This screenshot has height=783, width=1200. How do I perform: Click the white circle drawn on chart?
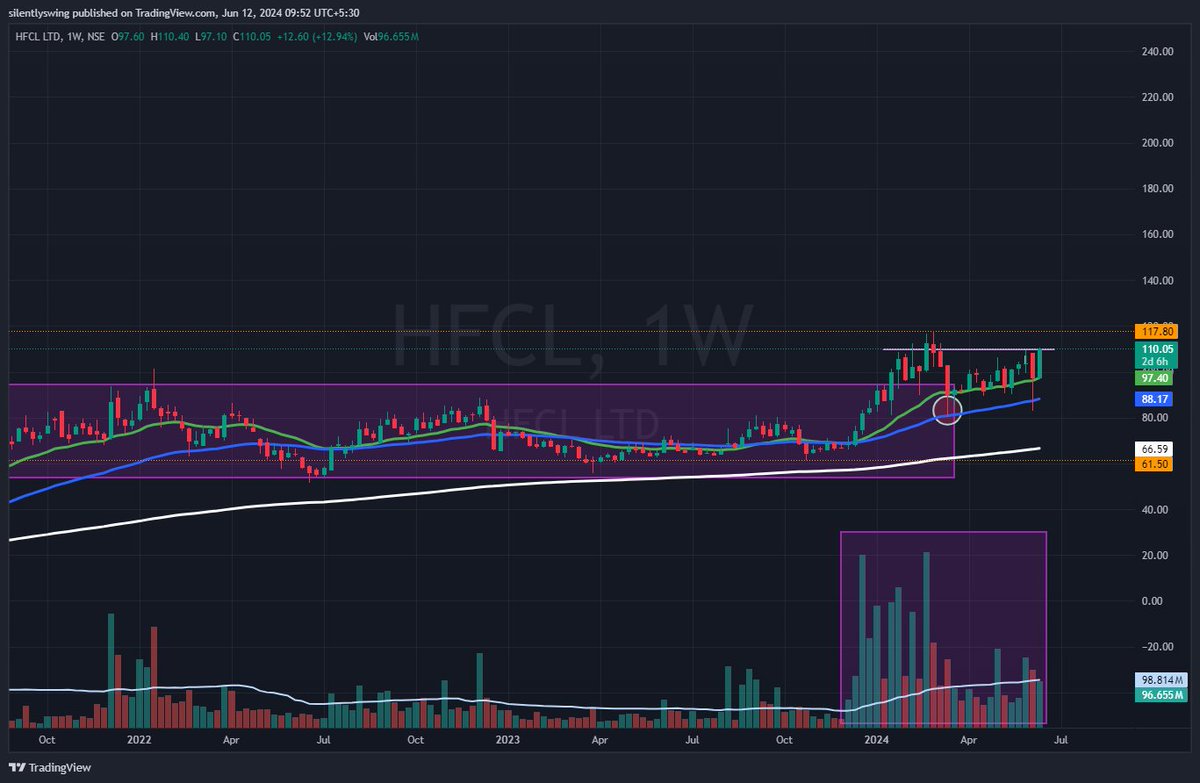tap(947, 408)
